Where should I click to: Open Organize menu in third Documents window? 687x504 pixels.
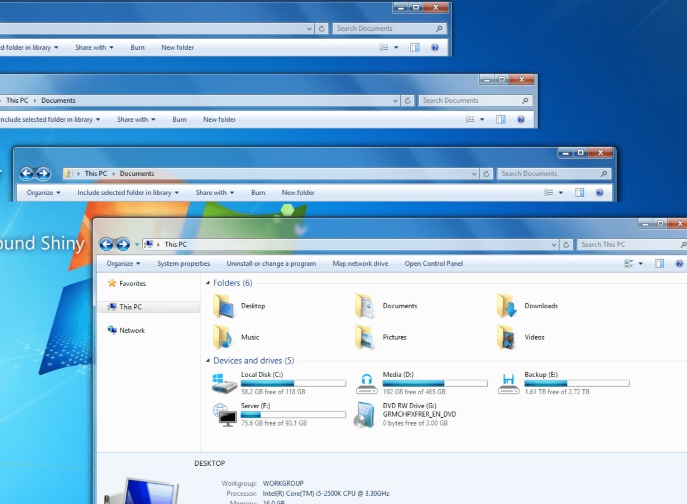click(x=43, y=192)
